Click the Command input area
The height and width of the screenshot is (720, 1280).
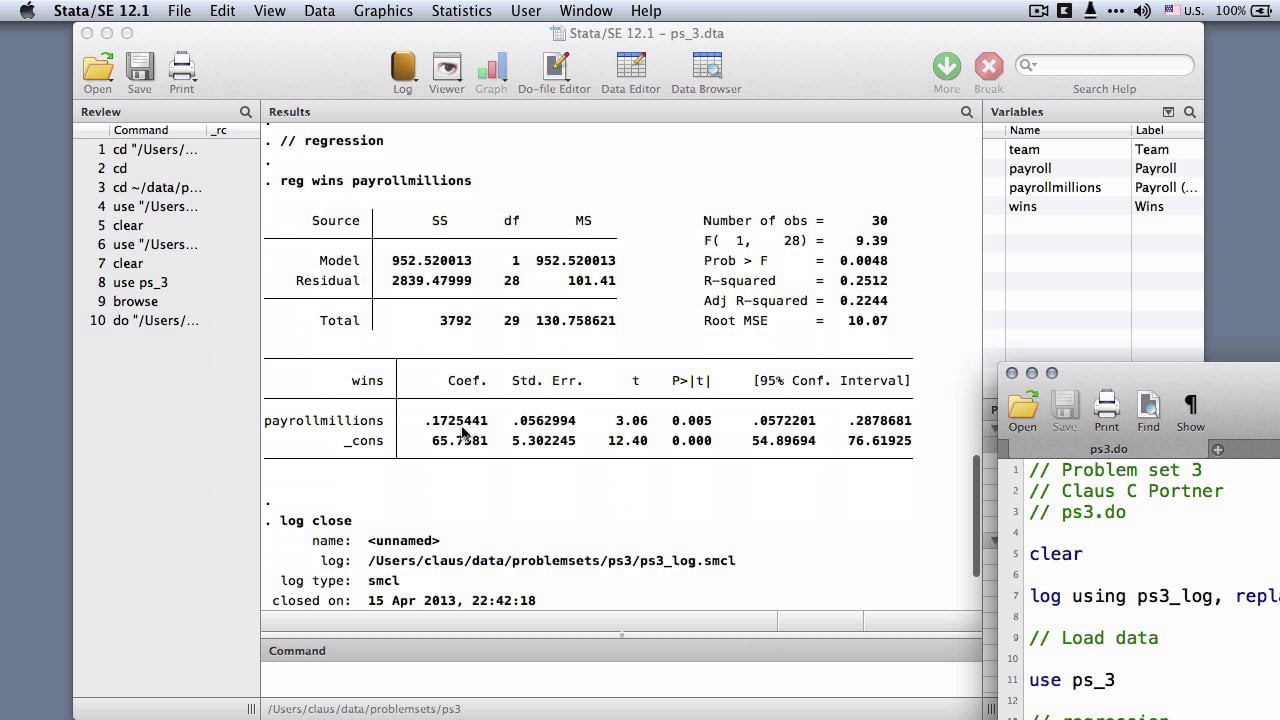pos(621,680)
